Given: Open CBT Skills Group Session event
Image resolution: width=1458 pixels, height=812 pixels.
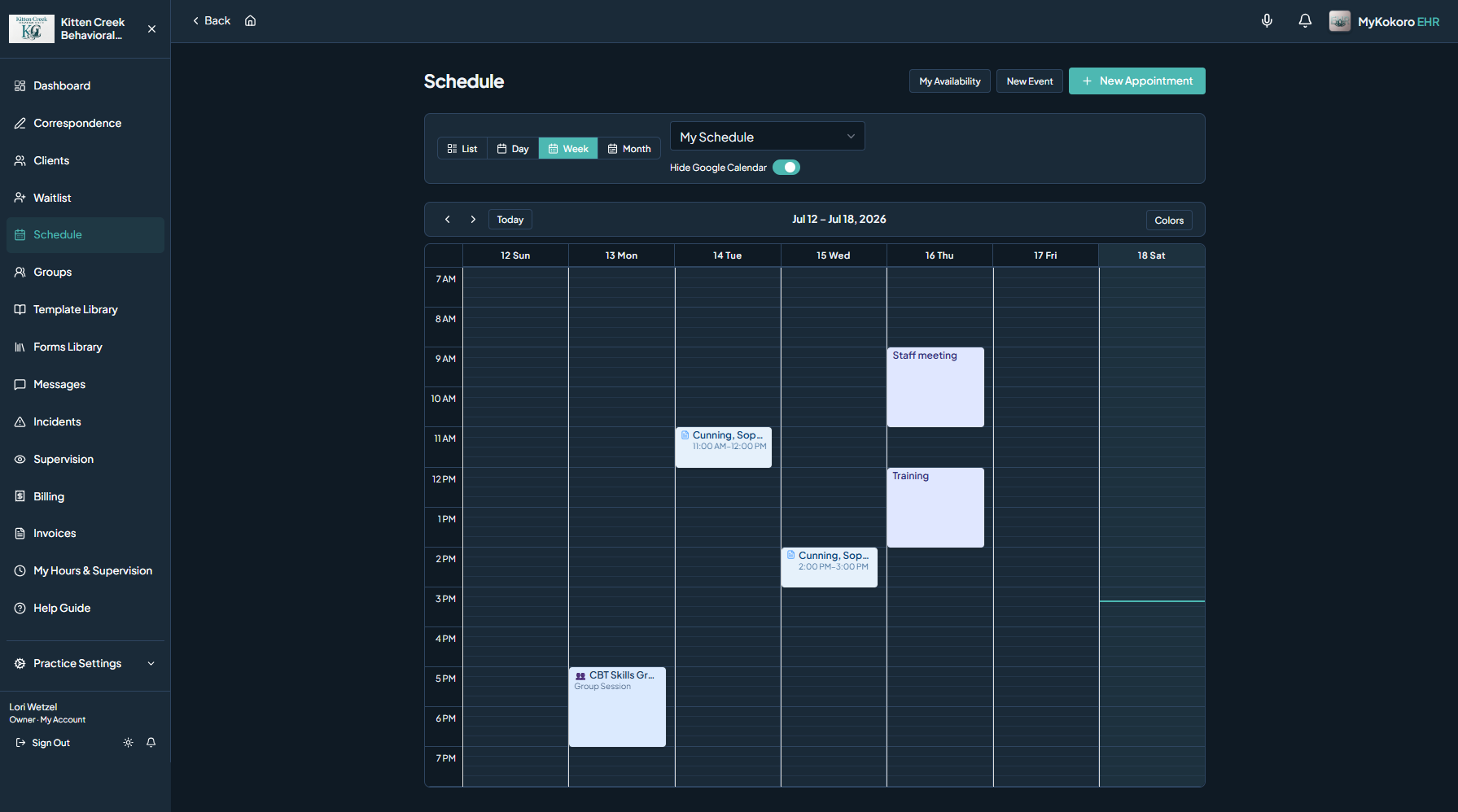Looking at the screenshot, I should 617,707.
